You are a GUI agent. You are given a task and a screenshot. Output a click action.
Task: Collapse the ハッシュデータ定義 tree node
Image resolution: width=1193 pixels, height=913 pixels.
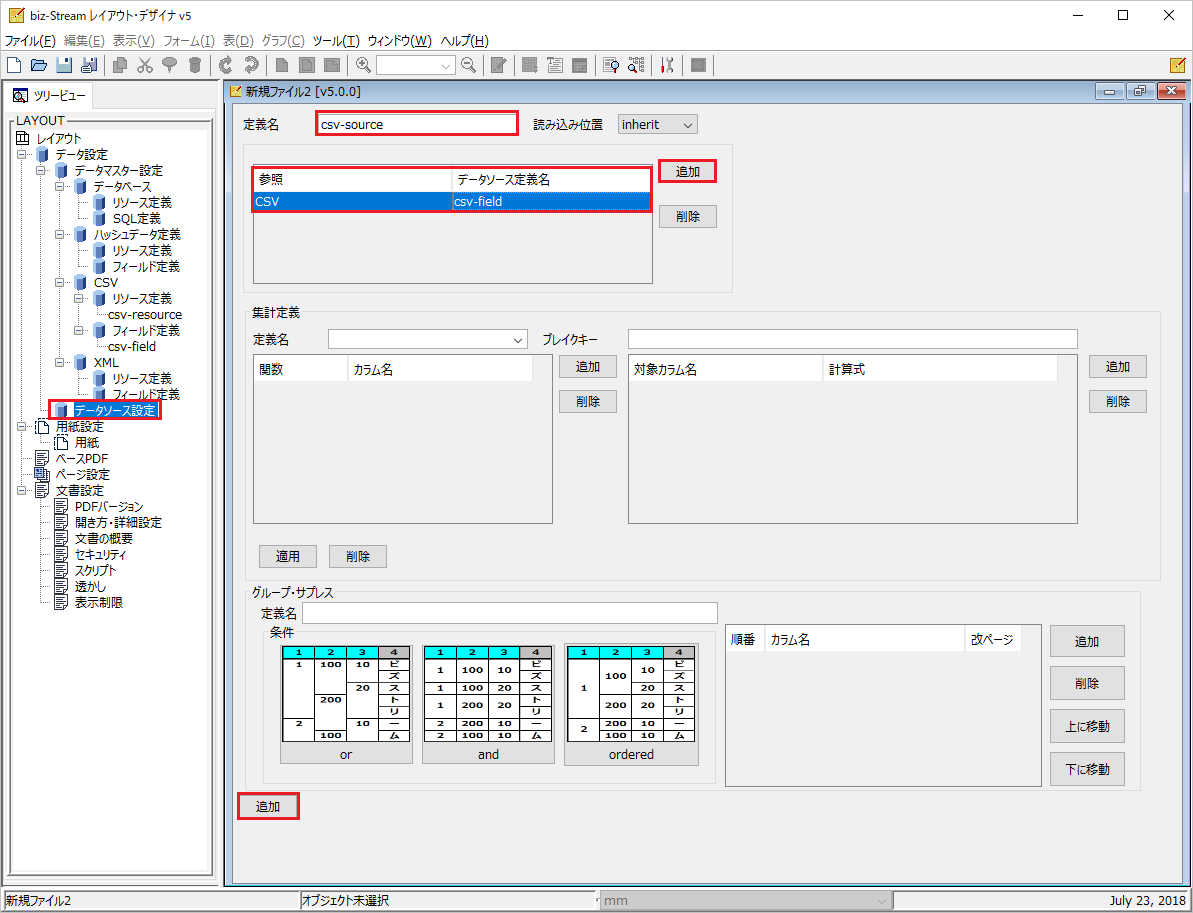60,234
